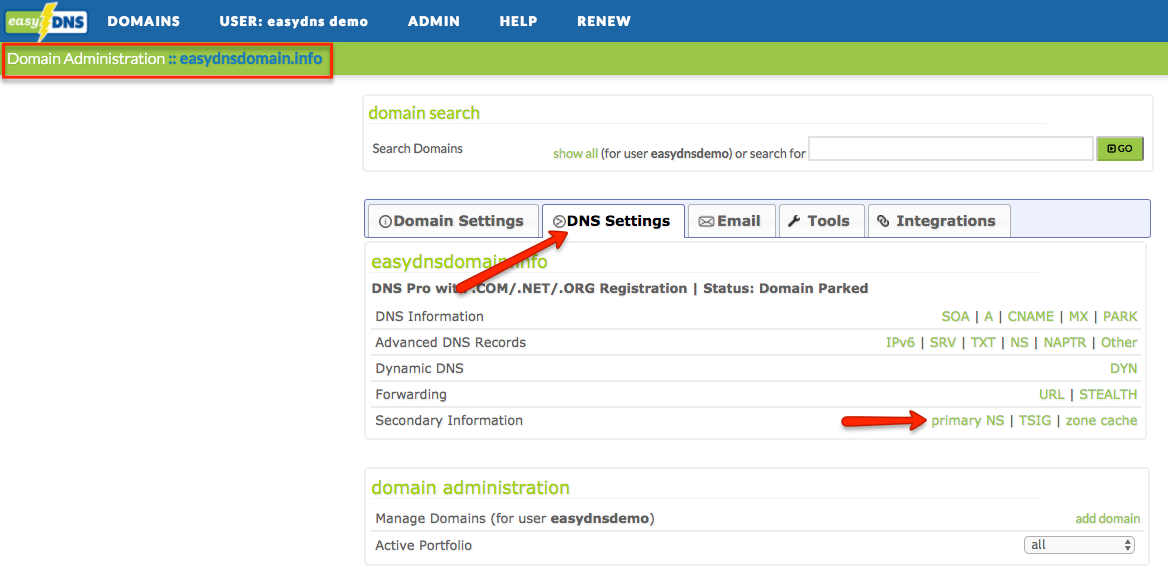Open the HELP menu

(518, 20)
